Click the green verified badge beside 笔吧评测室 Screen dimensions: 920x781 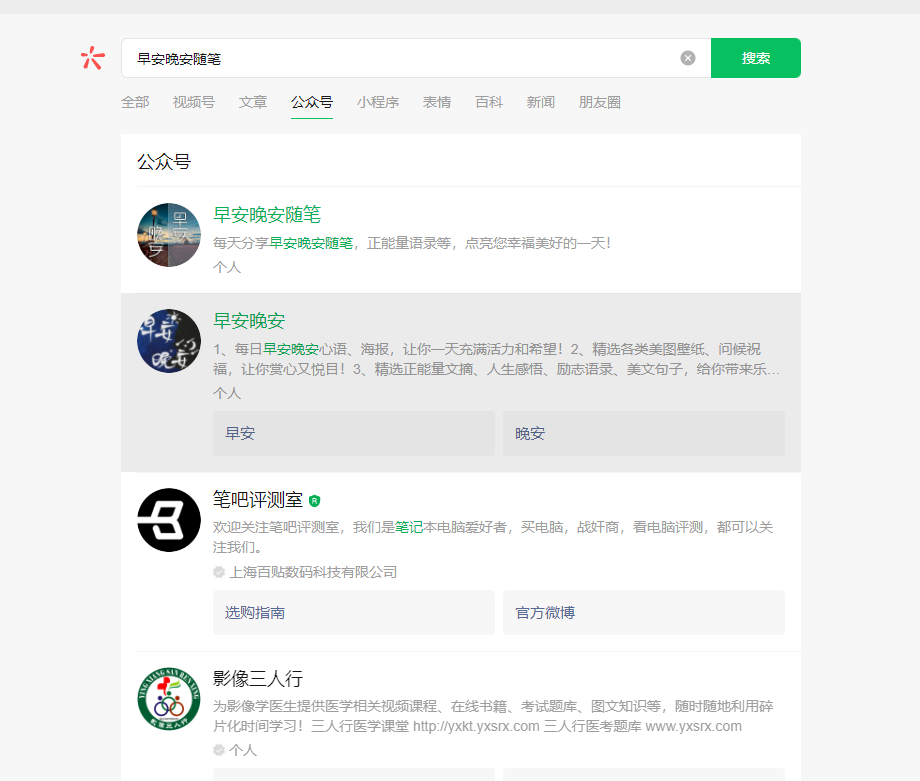click(314, 501)
